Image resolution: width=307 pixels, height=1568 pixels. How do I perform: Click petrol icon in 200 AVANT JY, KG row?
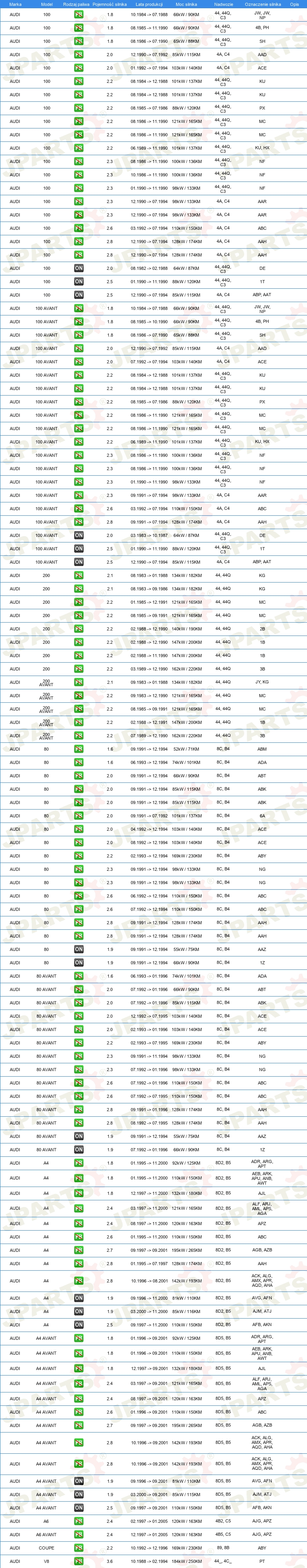[x=79, y=682]
